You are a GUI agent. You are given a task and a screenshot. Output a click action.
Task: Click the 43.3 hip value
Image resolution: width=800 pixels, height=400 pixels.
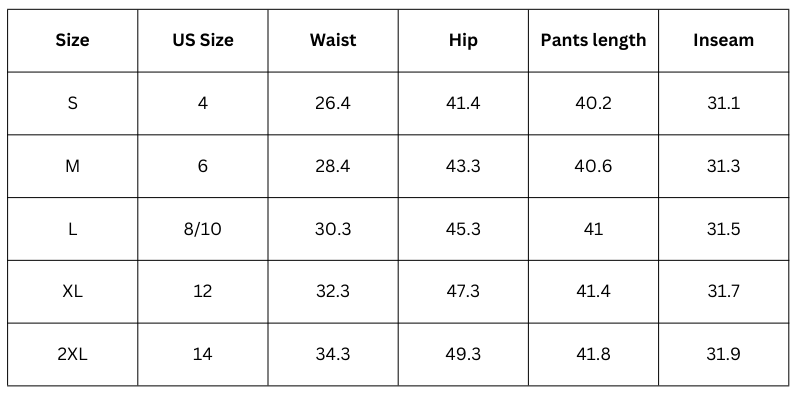[x=463, y=166]
